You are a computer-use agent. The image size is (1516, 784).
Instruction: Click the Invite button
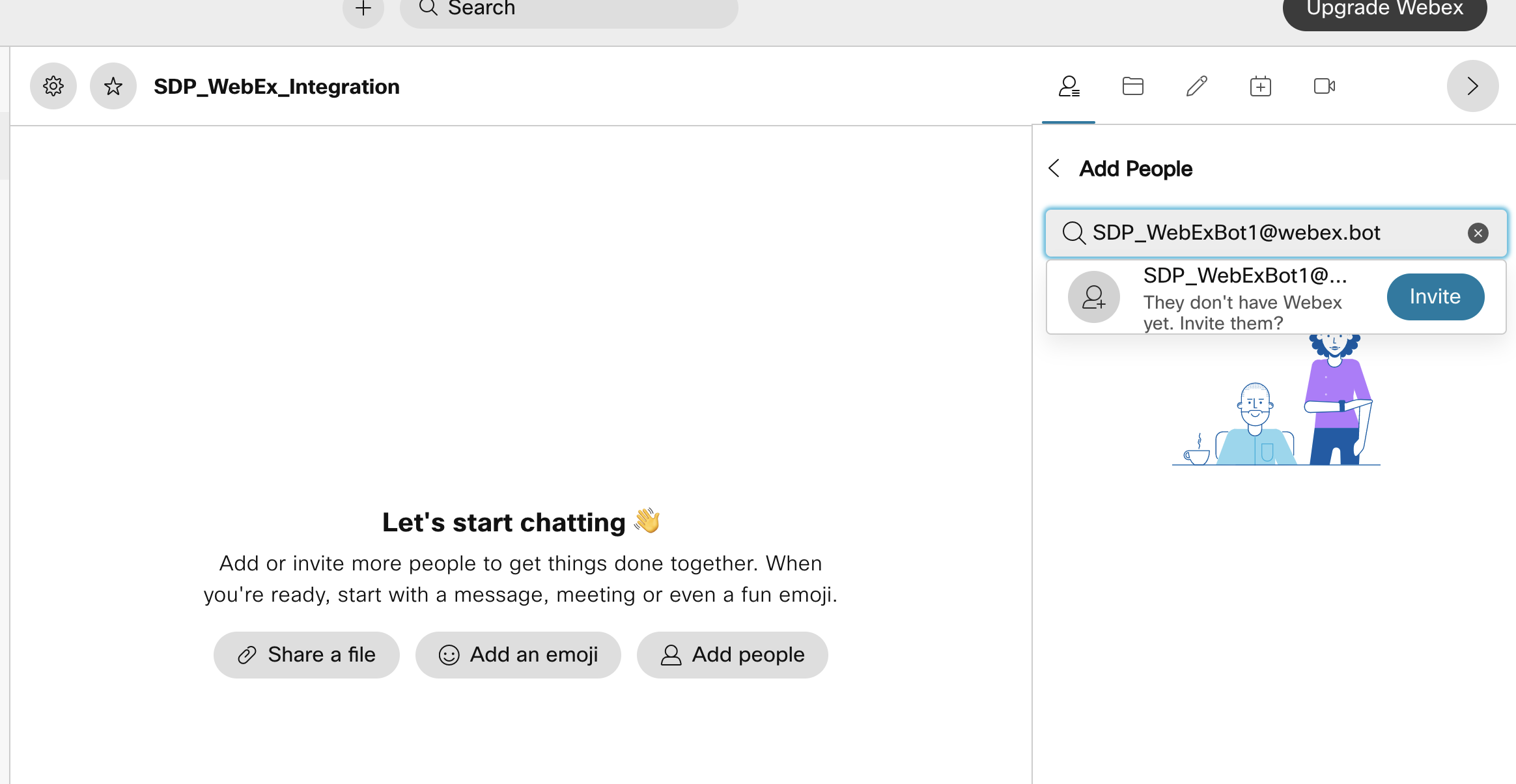pos(1435,297)
